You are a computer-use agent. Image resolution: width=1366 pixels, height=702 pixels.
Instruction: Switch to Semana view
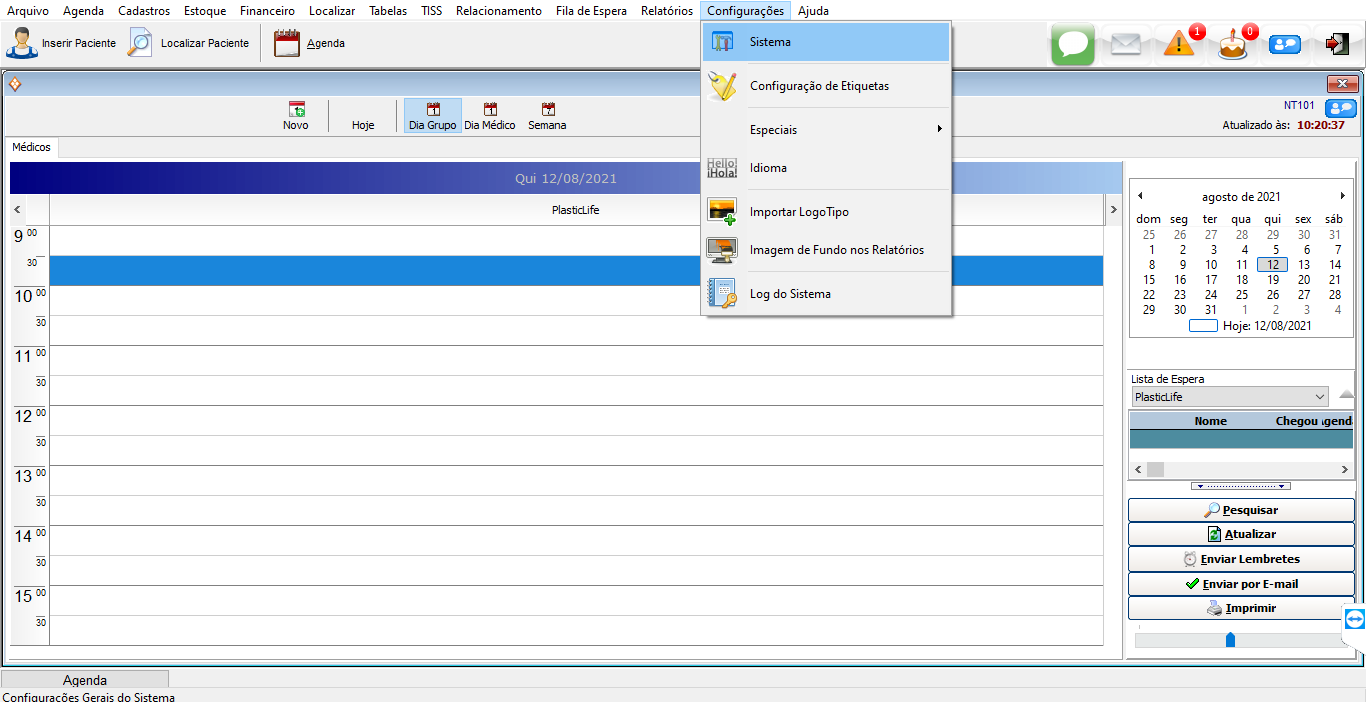[x=547, y=116]
